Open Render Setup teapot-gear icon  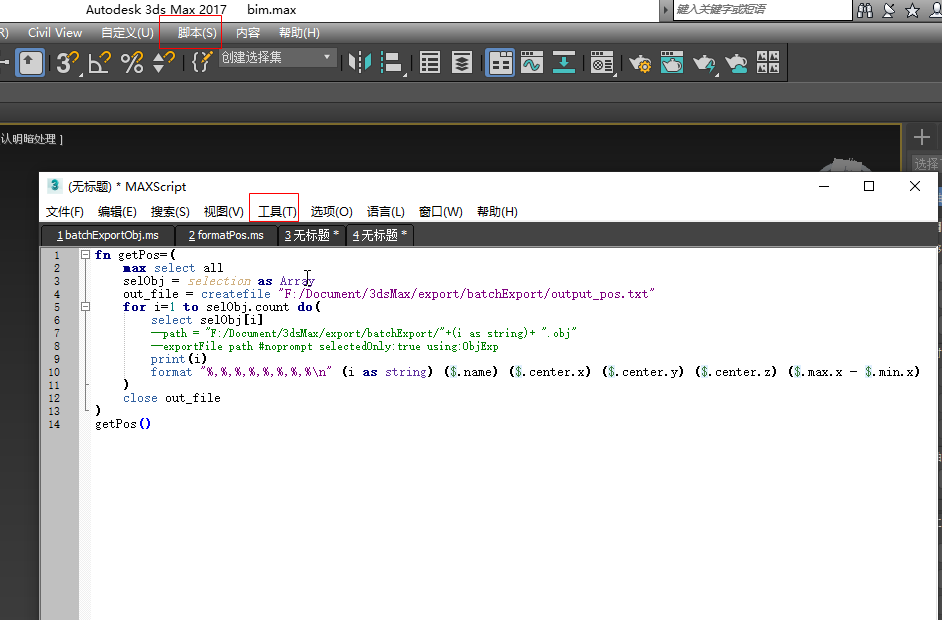click(640, 62)
